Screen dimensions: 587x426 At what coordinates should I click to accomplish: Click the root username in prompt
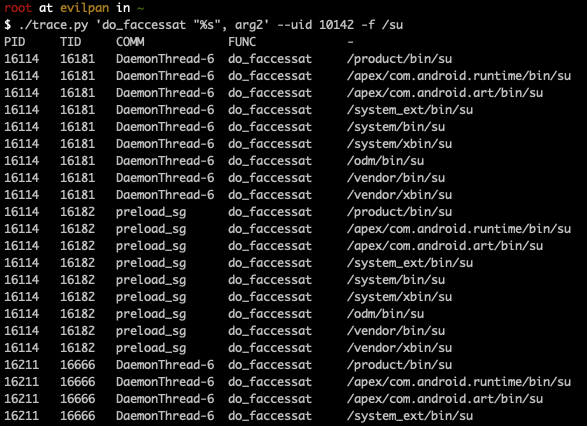(x=18, y=7)
